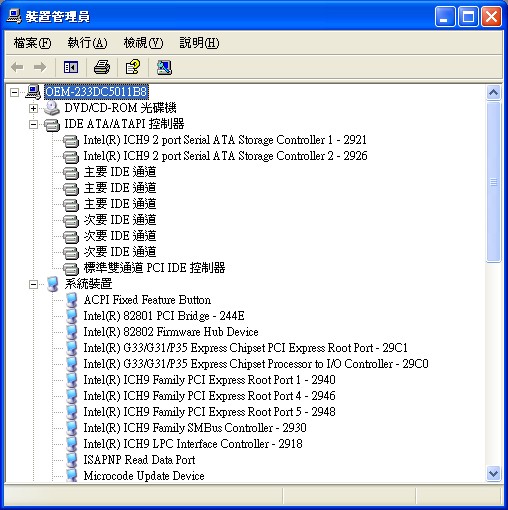Click the back arrow in toolbar
Screen dimensions: 508x510
(17, 67)
